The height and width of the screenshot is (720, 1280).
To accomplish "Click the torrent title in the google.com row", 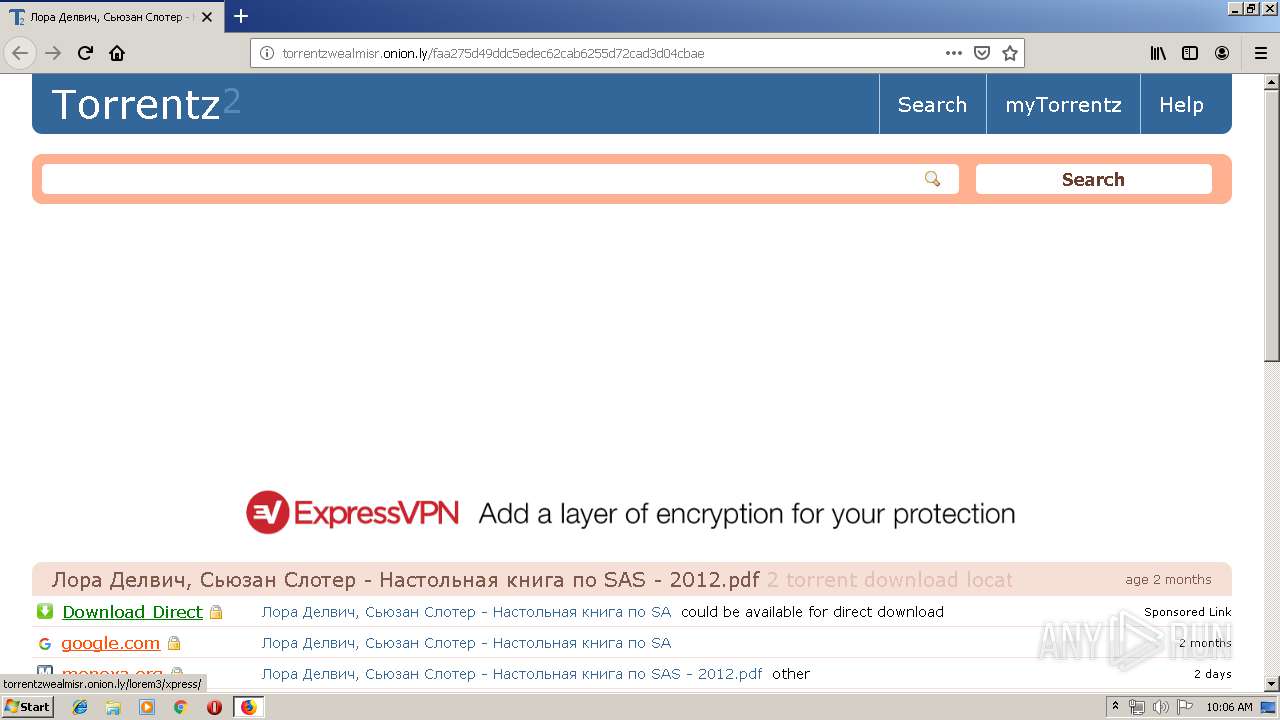I will coord(466,643).
